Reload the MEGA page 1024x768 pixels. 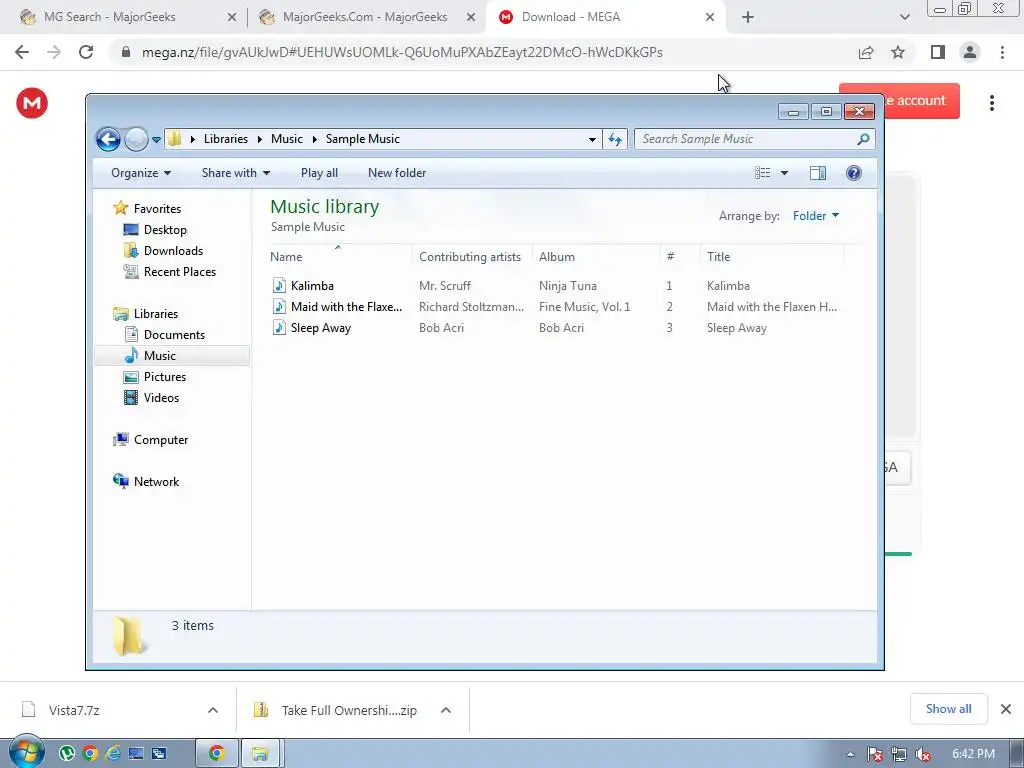[86, 52]
